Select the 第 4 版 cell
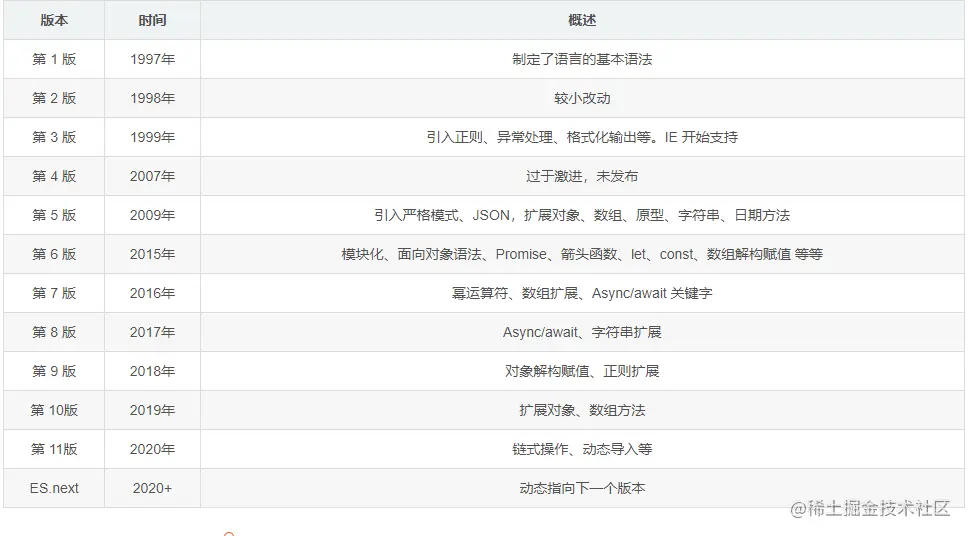 pyautogui.click(x=54, y=176)
